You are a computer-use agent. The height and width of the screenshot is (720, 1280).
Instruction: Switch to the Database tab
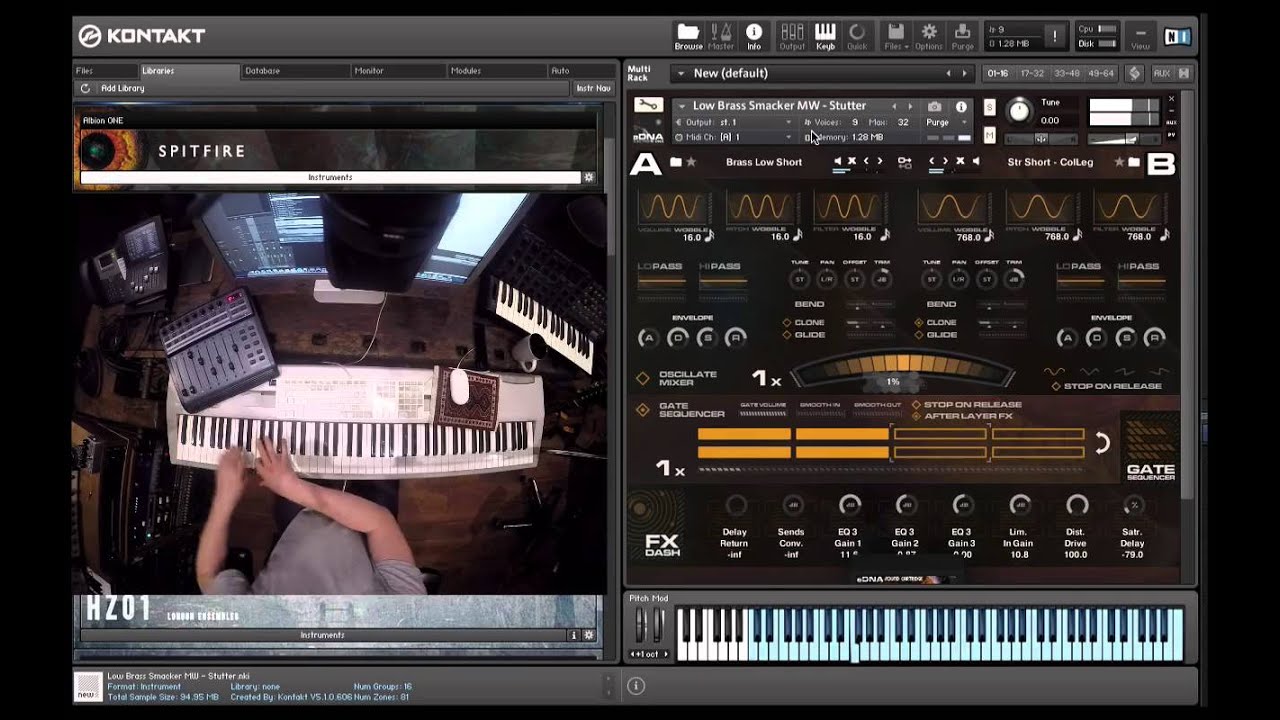coord(296,71)
